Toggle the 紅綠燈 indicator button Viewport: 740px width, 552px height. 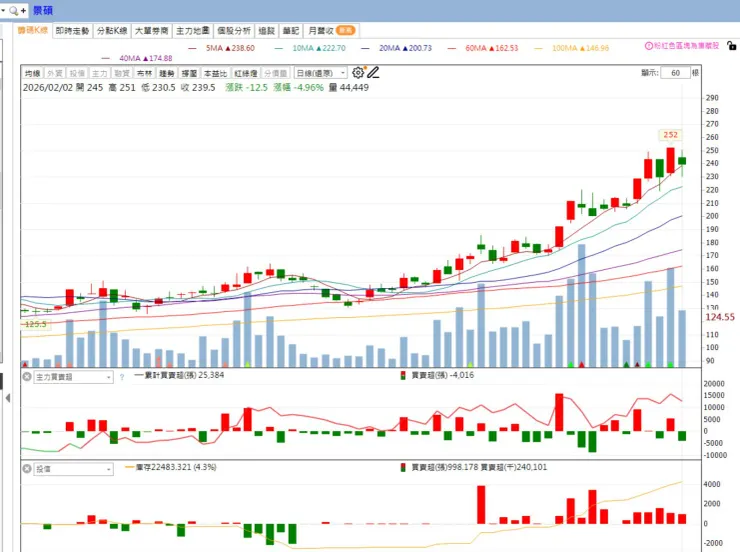(x=246, y=73)
